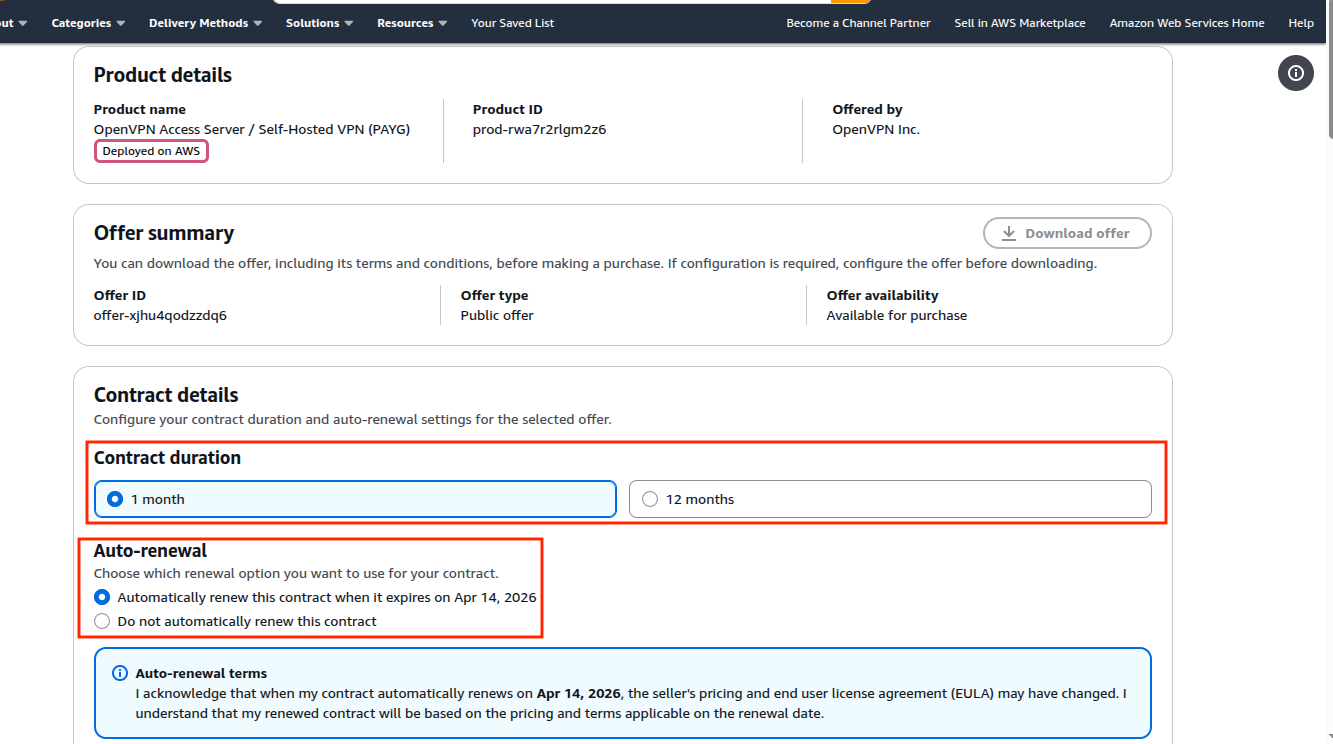Screen dimensions: 1333x744
Task: Enable automatic renewal on Apr 14, 2026
Action: [x=102, y=597]
